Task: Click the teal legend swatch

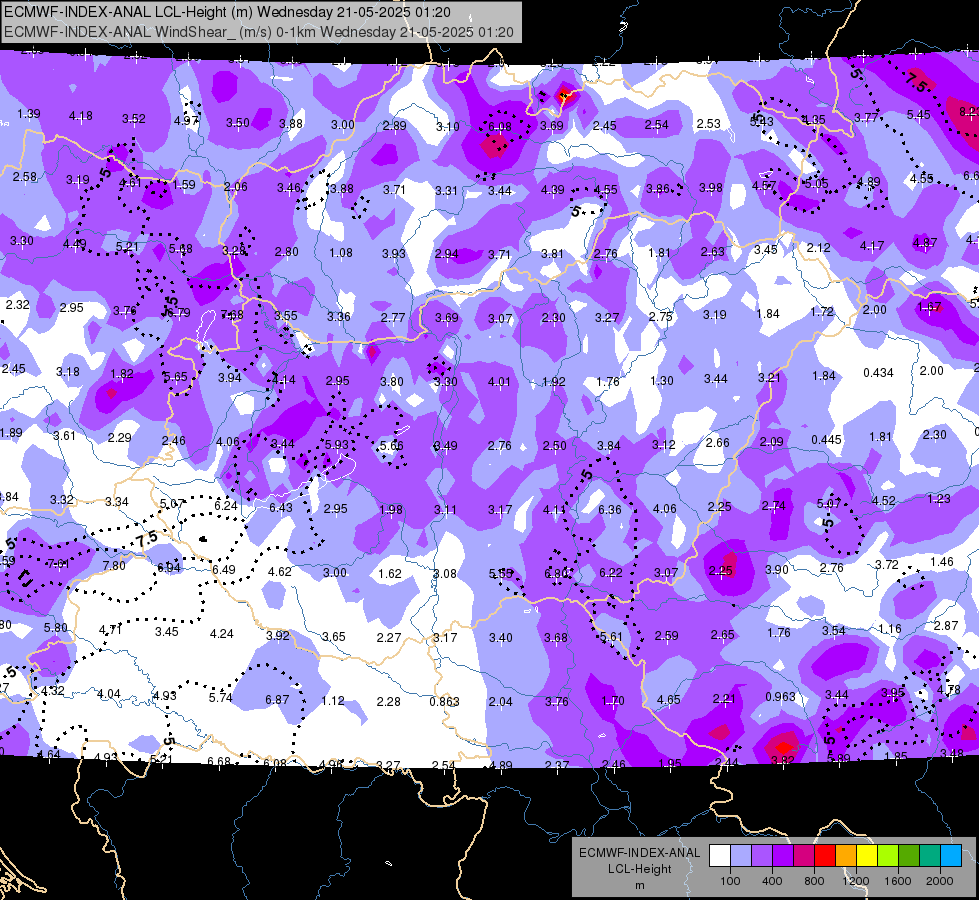Action: coord(930,856)
